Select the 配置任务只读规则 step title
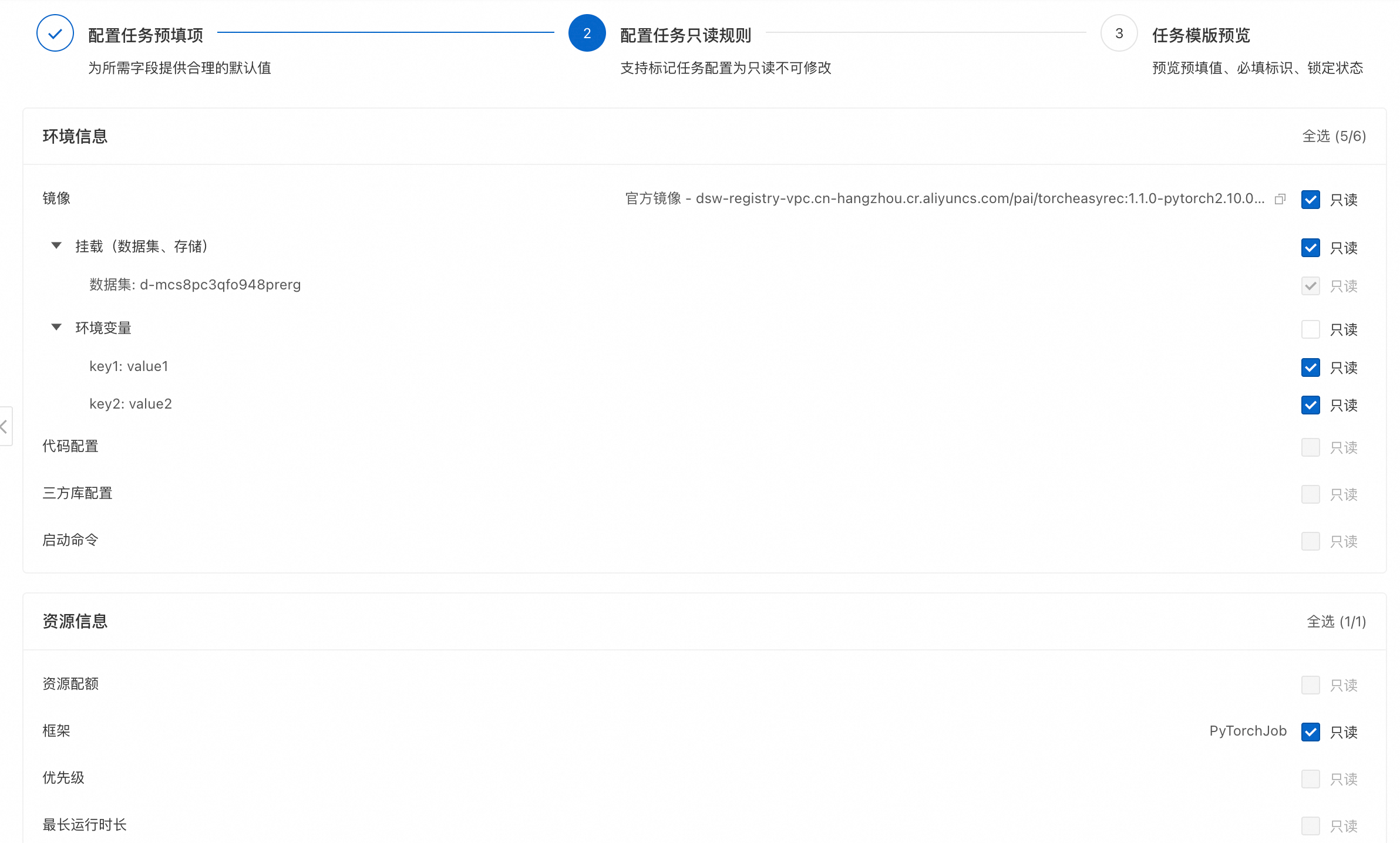Image resolution: width=1400 pixels, height=843 pixels. point(685,35)
